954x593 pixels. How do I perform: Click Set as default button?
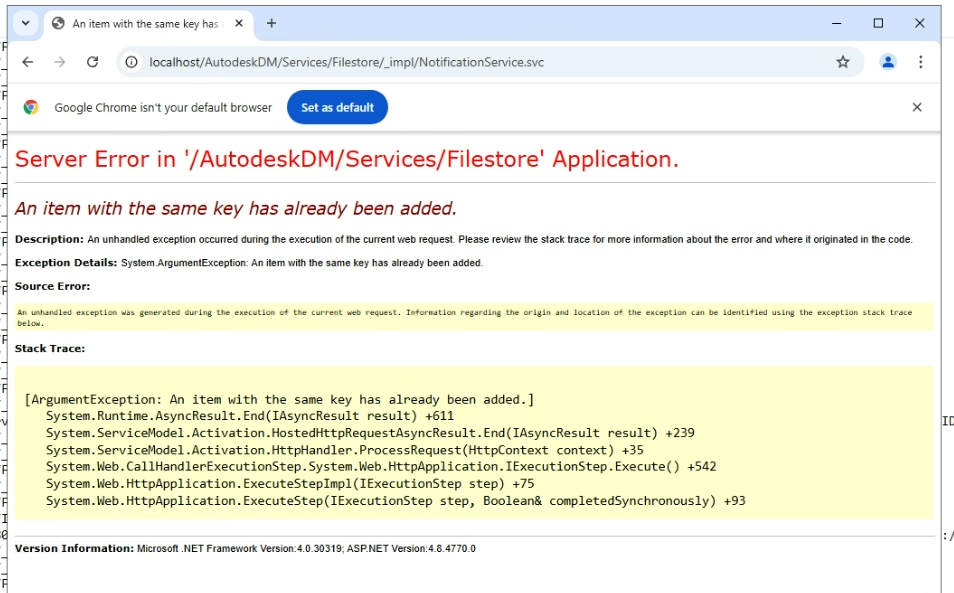337,107
